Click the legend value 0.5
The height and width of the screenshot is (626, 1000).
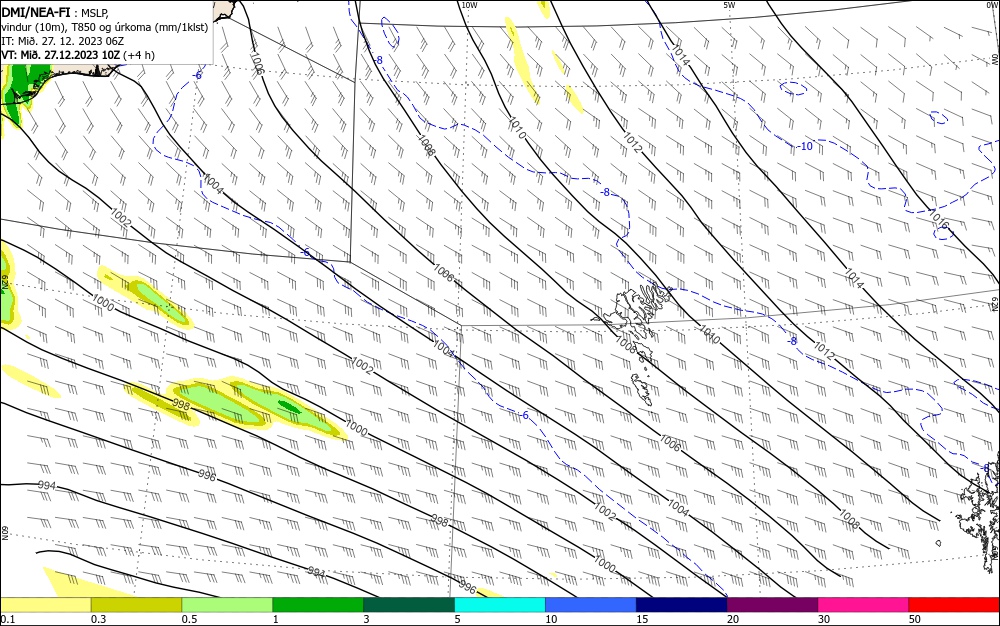pos(189,619)
